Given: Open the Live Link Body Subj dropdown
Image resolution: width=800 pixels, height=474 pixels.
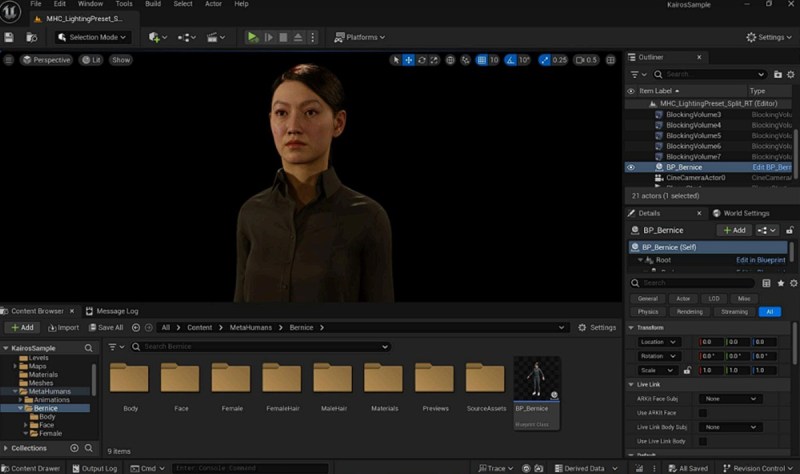Looking at the screenshot, I should tap(730, 428).
